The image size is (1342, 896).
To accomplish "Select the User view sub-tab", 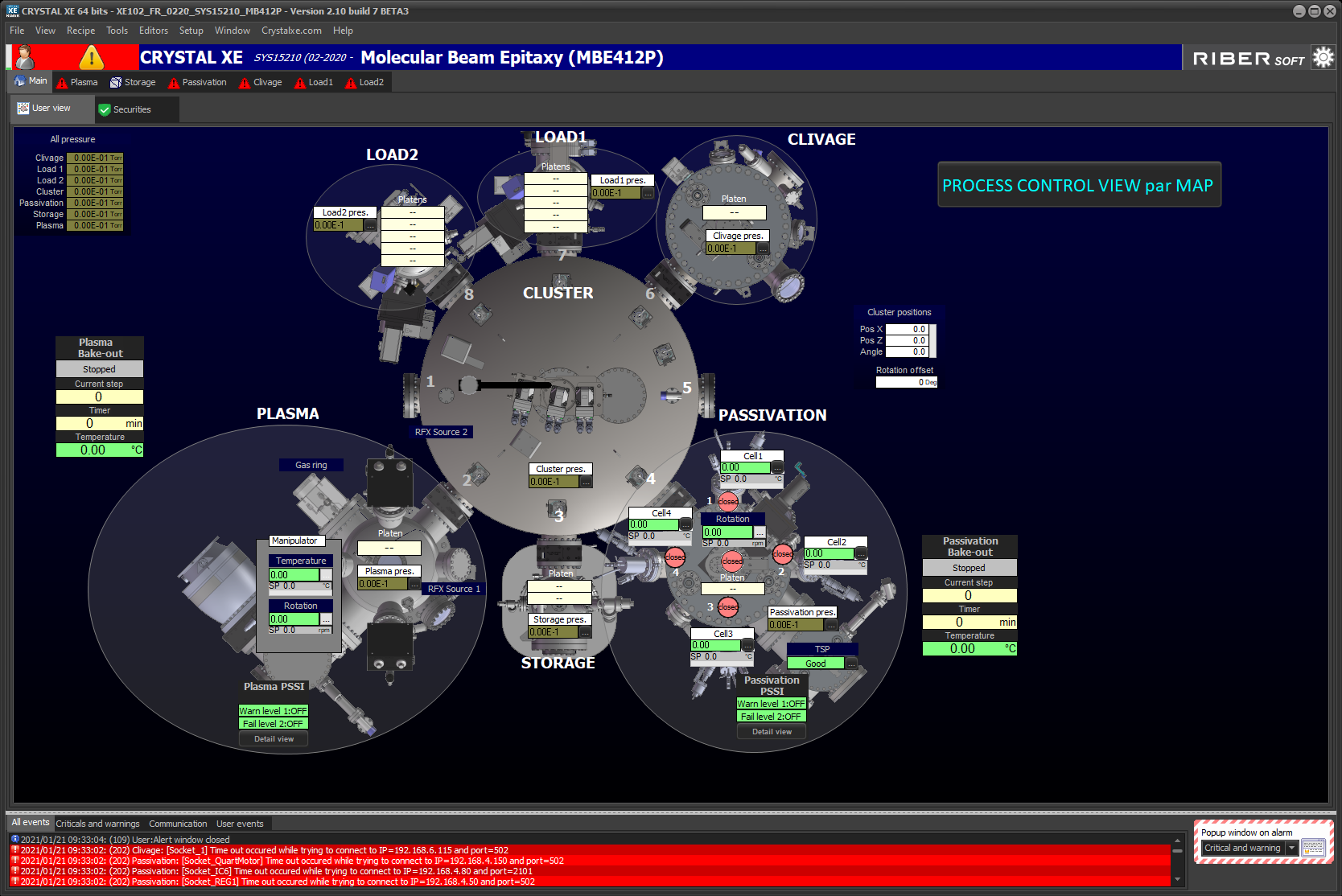I will [52, 109].
